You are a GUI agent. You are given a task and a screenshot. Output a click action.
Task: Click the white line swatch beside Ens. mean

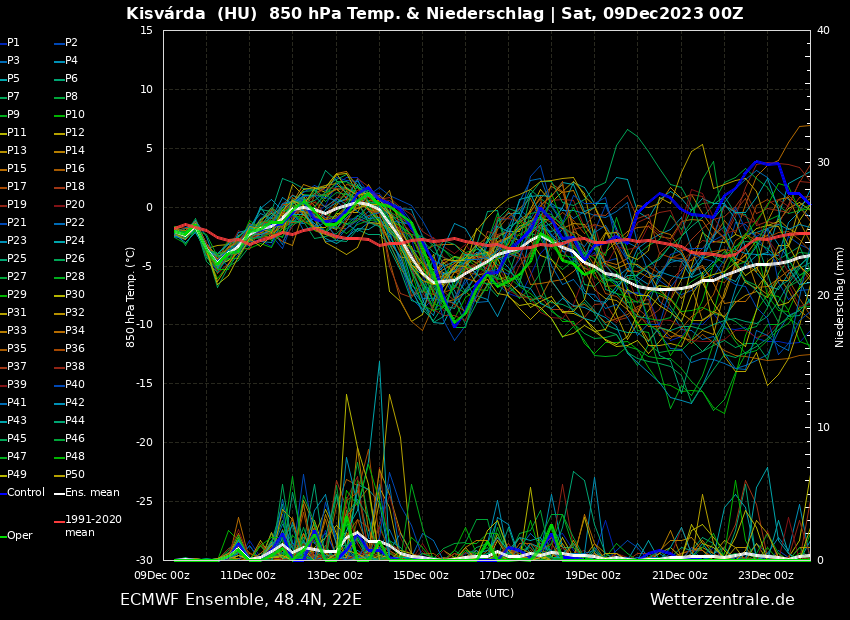(x=58, y=493)
